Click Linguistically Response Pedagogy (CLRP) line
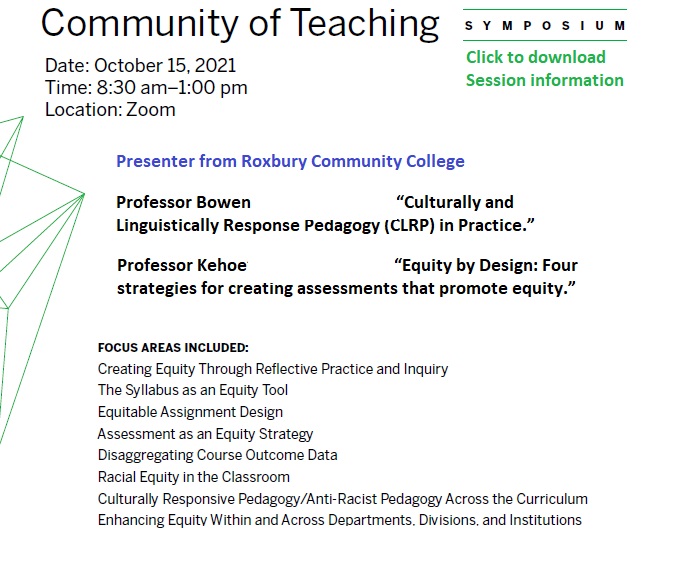 (325, 225)
